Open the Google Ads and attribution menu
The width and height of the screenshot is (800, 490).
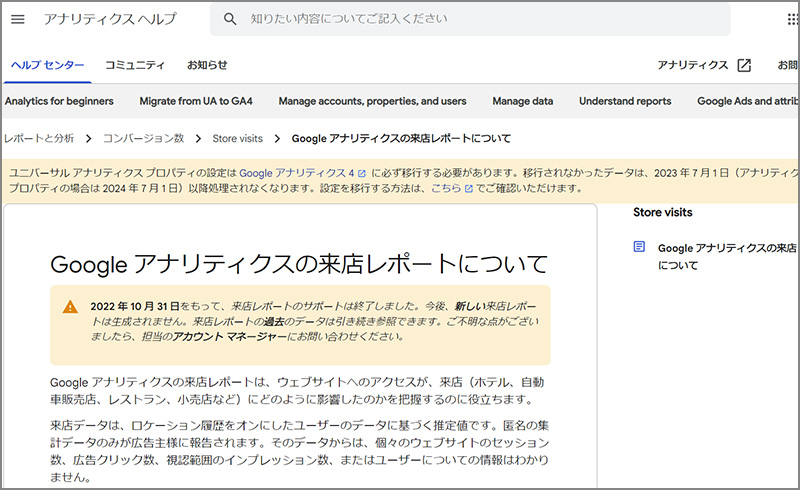748,101
